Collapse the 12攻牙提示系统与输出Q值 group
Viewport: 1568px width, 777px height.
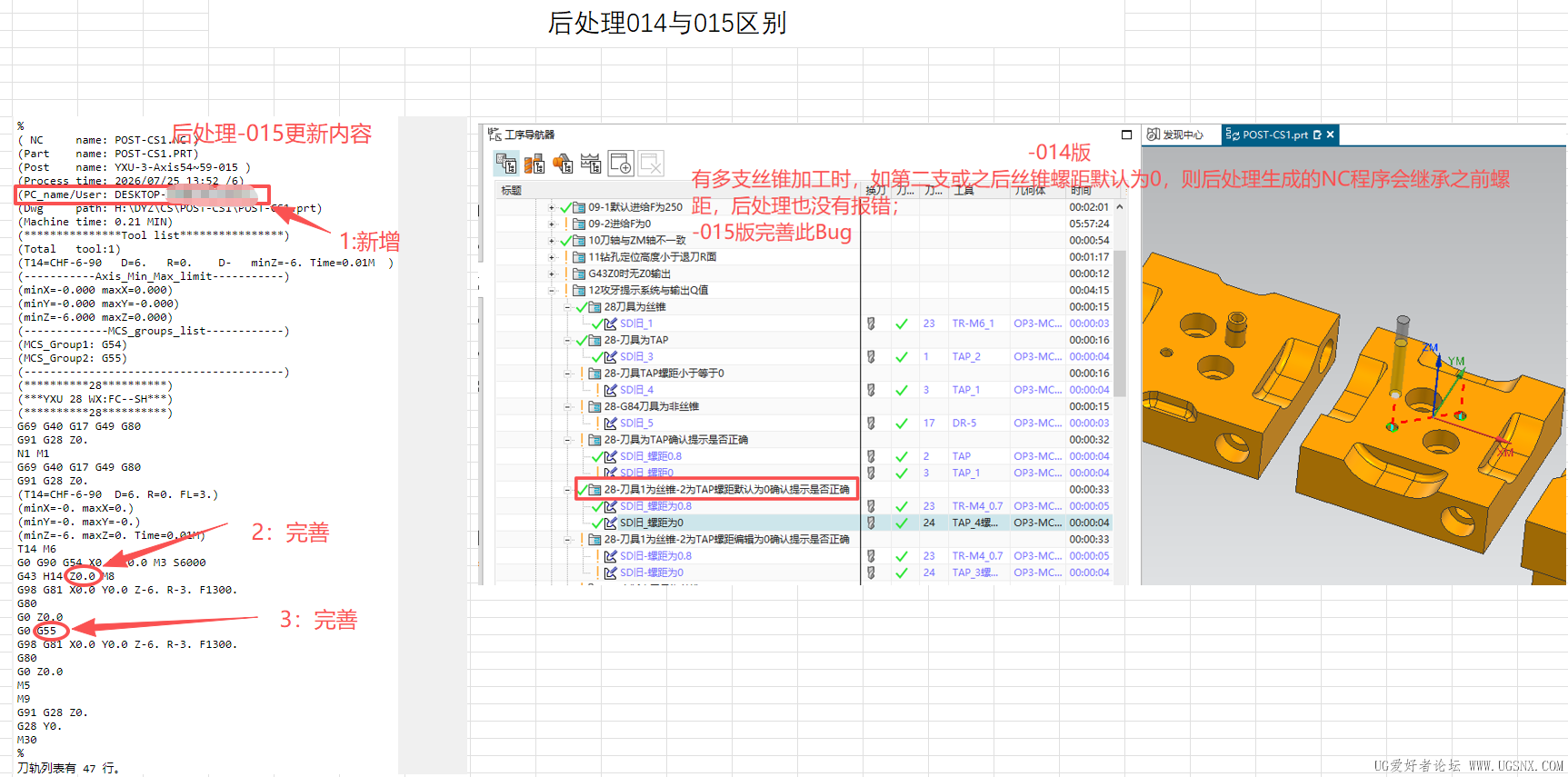click(x=552, y=291)
